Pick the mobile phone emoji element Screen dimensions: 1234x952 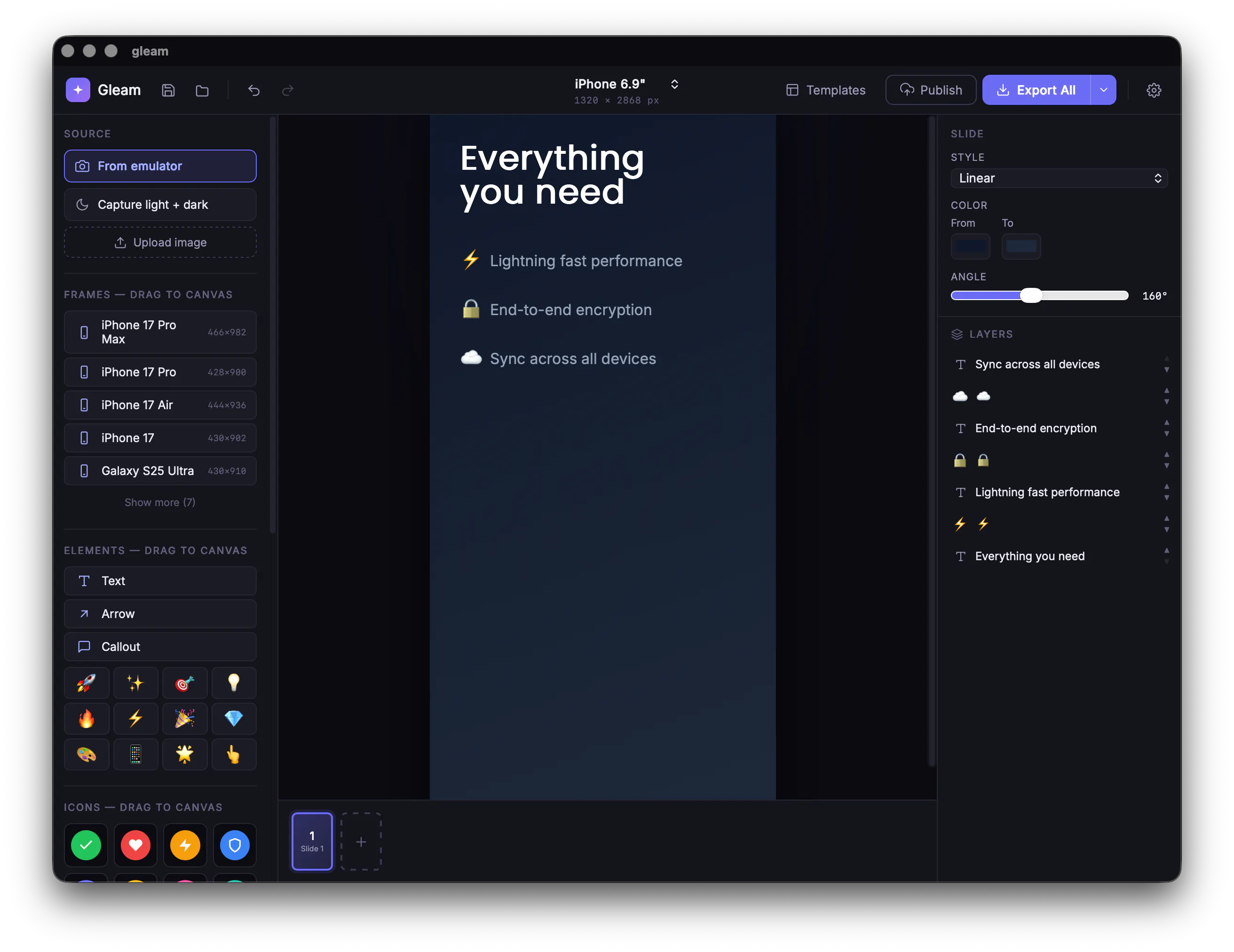pyautogui.click(x=135, y=754)
